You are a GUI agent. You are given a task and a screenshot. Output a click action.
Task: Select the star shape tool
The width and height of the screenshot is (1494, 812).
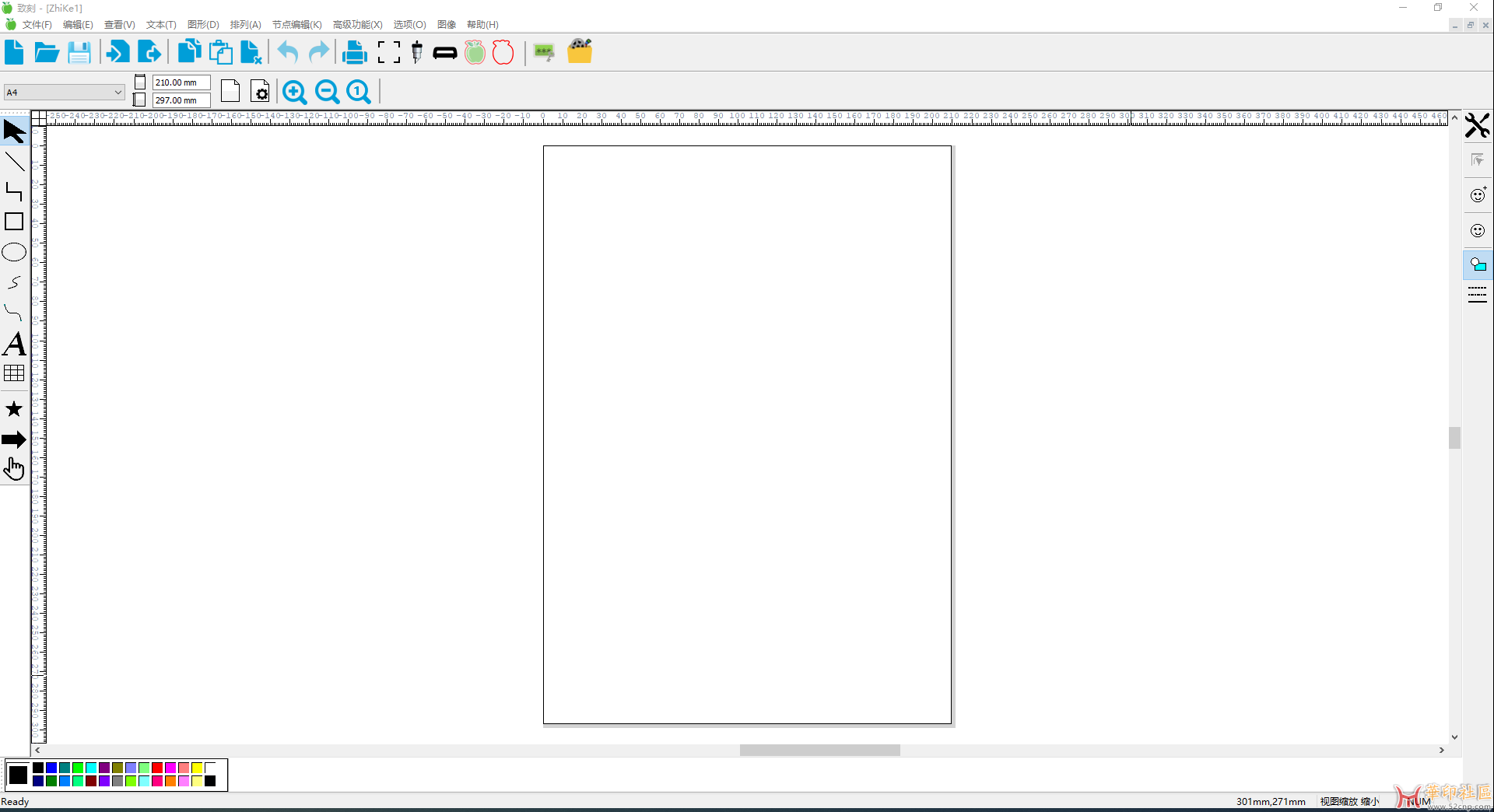[x=14, y=409]
